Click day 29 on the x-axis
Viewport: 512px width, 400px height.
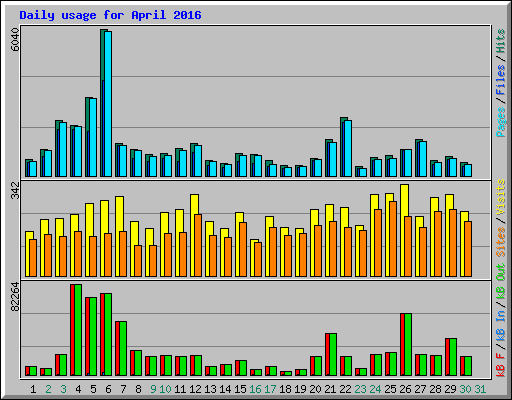450,389
